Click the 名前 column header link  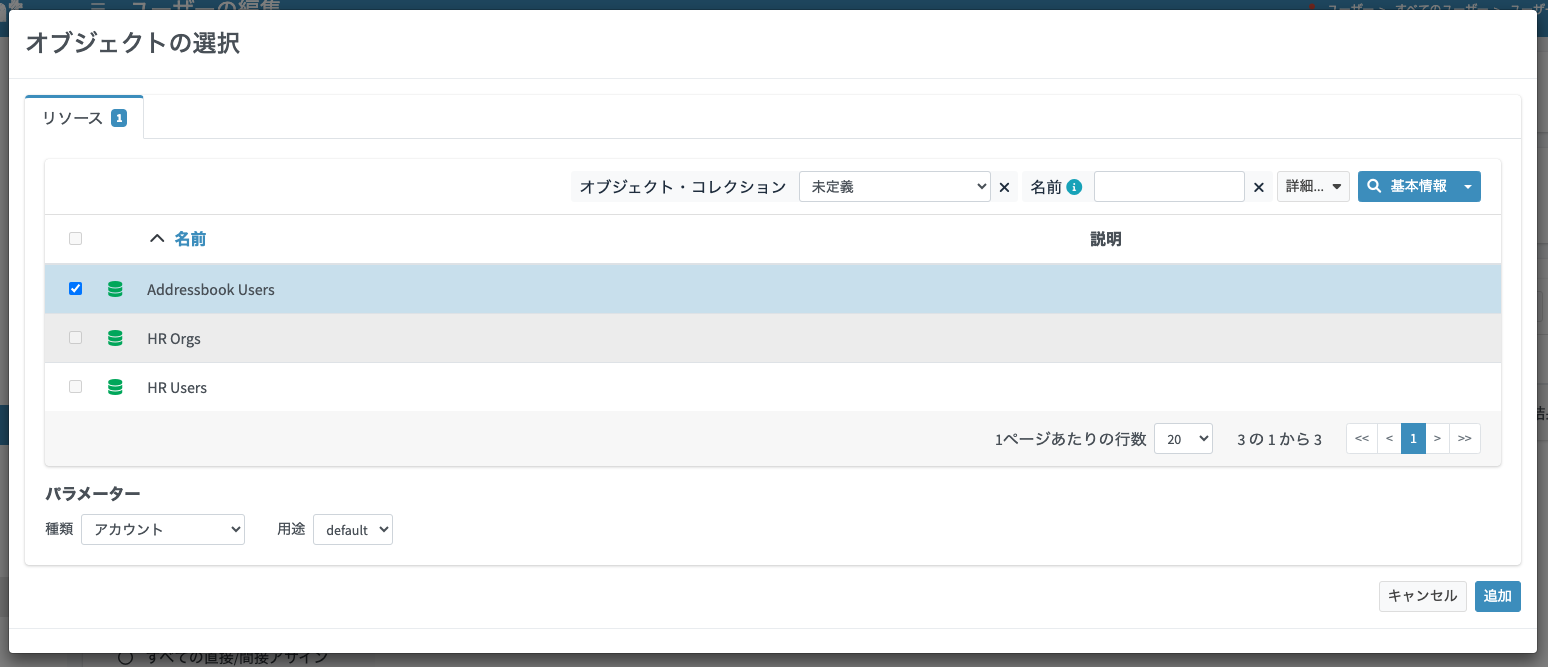point(190,239)
